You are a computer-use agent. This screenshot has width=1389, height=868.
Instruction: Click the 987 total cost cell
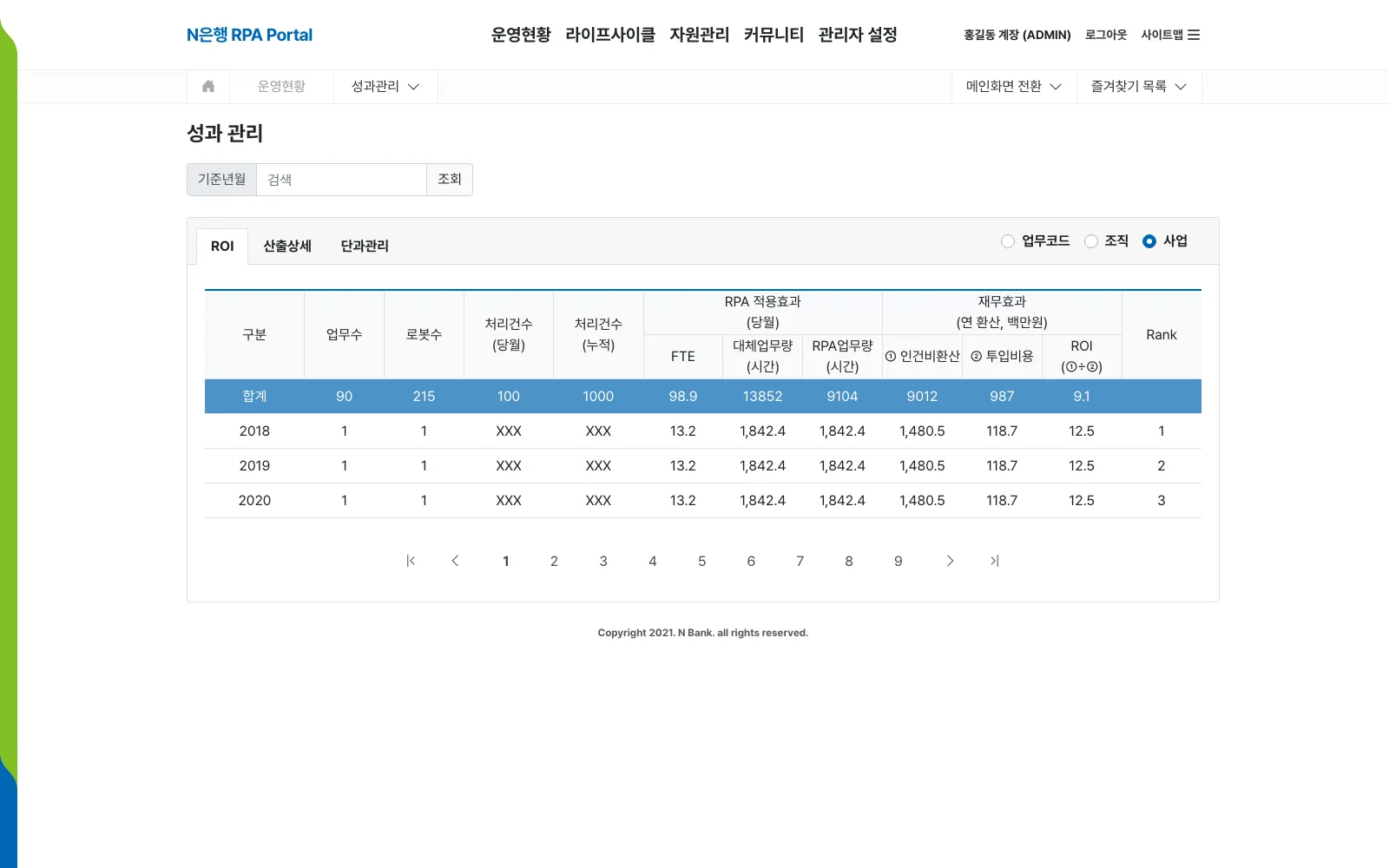coord(1002,396)
